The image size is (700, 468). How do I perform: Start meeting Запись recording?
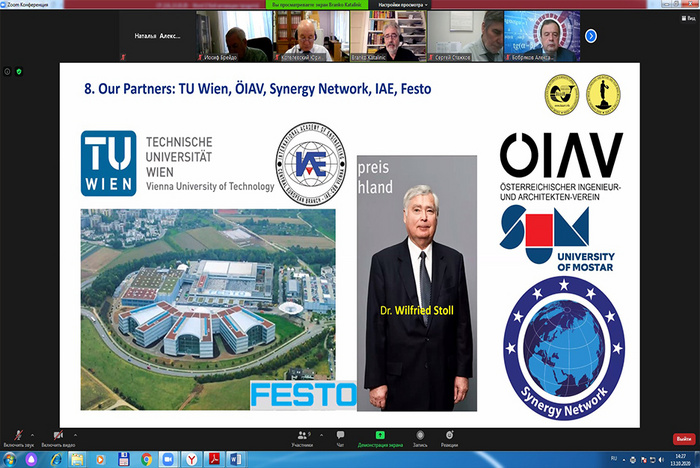[420, 439]
